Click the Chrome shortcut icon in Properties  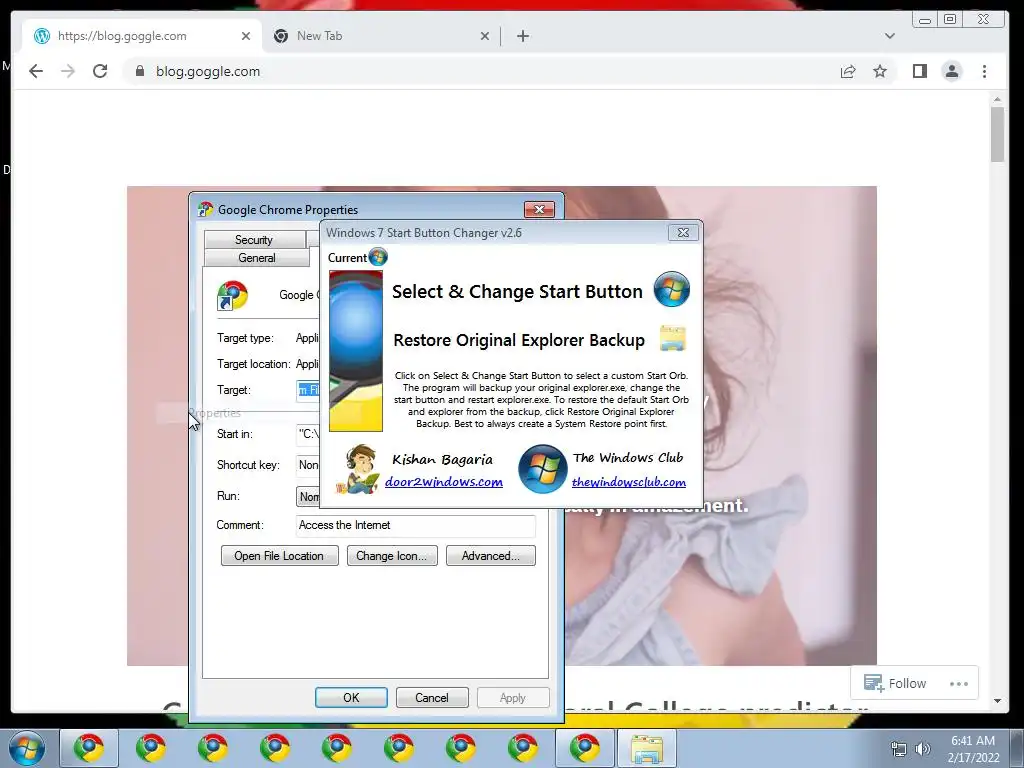click(x=232, y=296)
